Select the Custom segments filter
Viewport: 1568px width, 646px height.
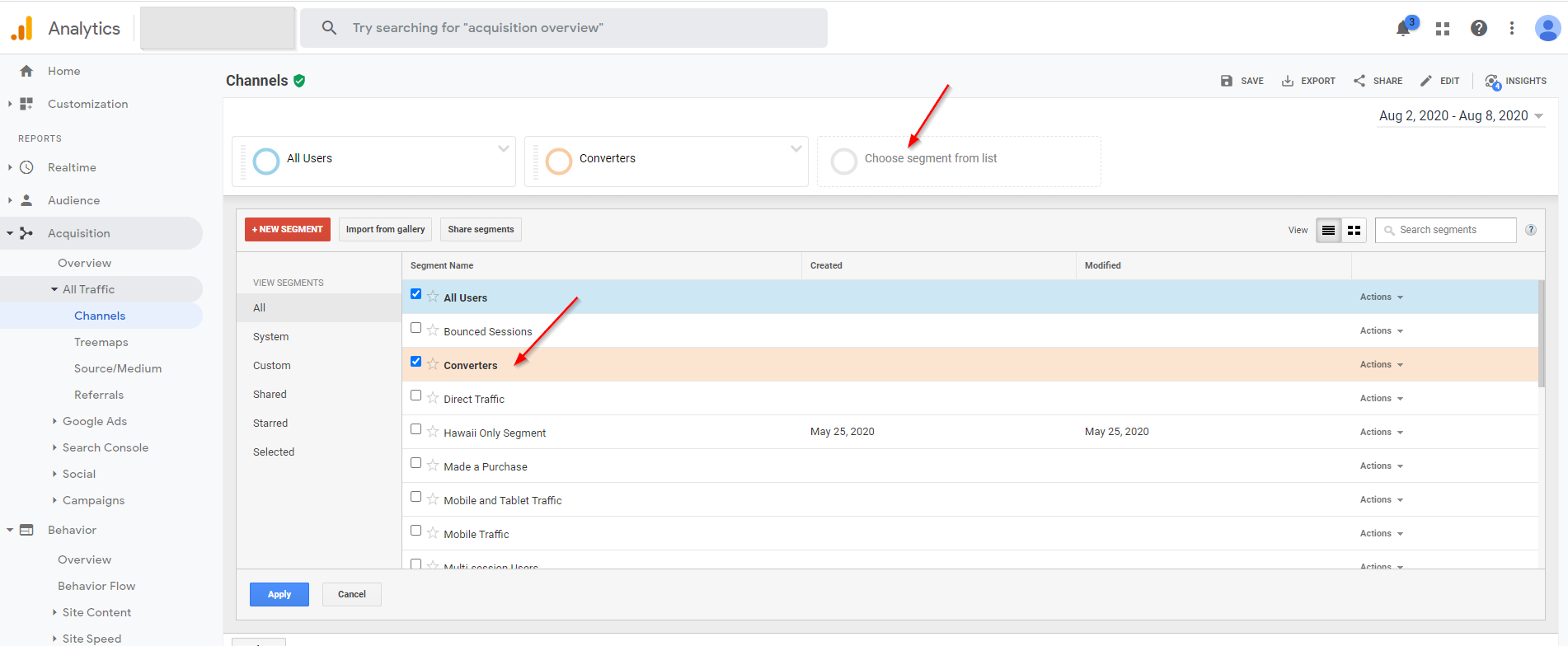coord(272,366)
